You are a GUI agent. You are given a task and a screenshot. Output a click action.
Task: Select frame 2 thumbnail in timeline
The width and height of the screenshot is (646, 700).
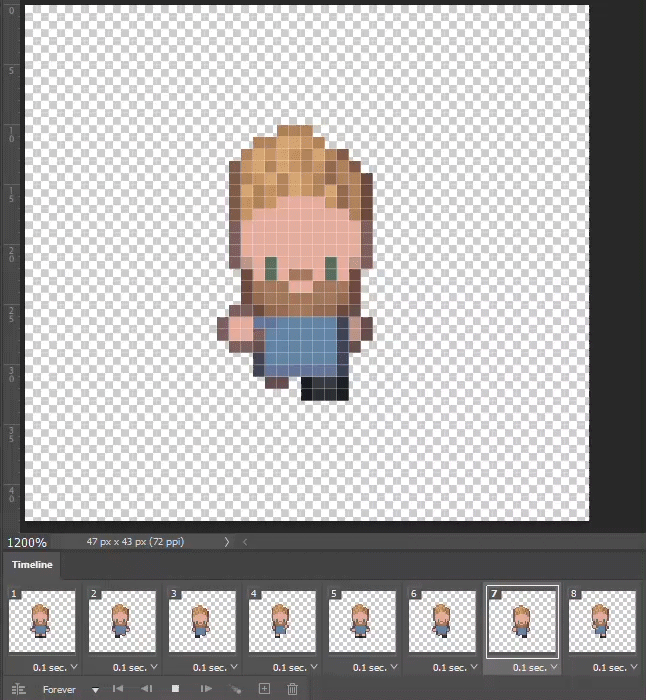[122, 621]
